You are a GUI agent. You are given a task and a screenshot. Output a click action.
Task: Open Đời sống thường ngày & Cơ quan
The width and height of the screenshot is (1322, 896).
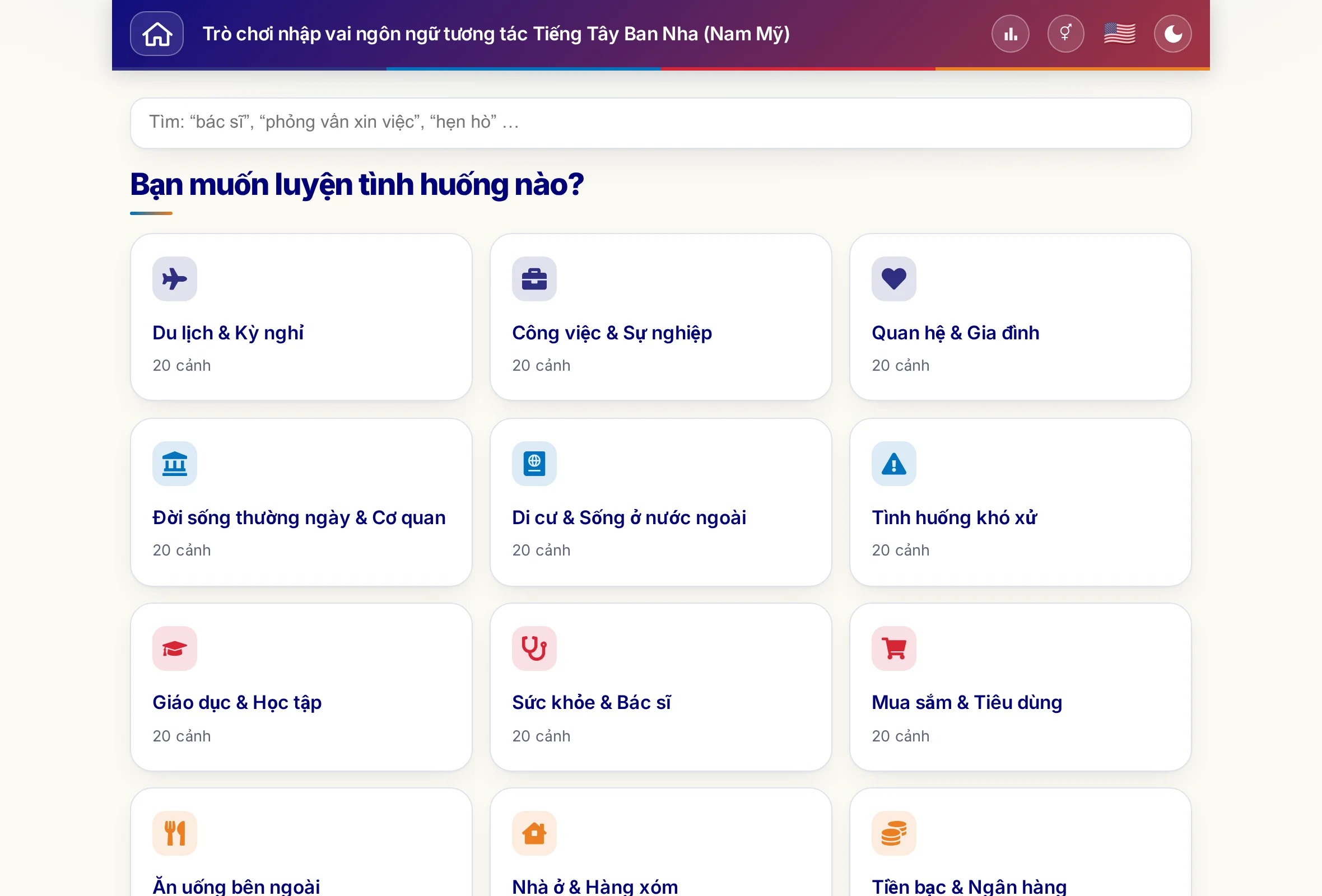click(301, 502)
